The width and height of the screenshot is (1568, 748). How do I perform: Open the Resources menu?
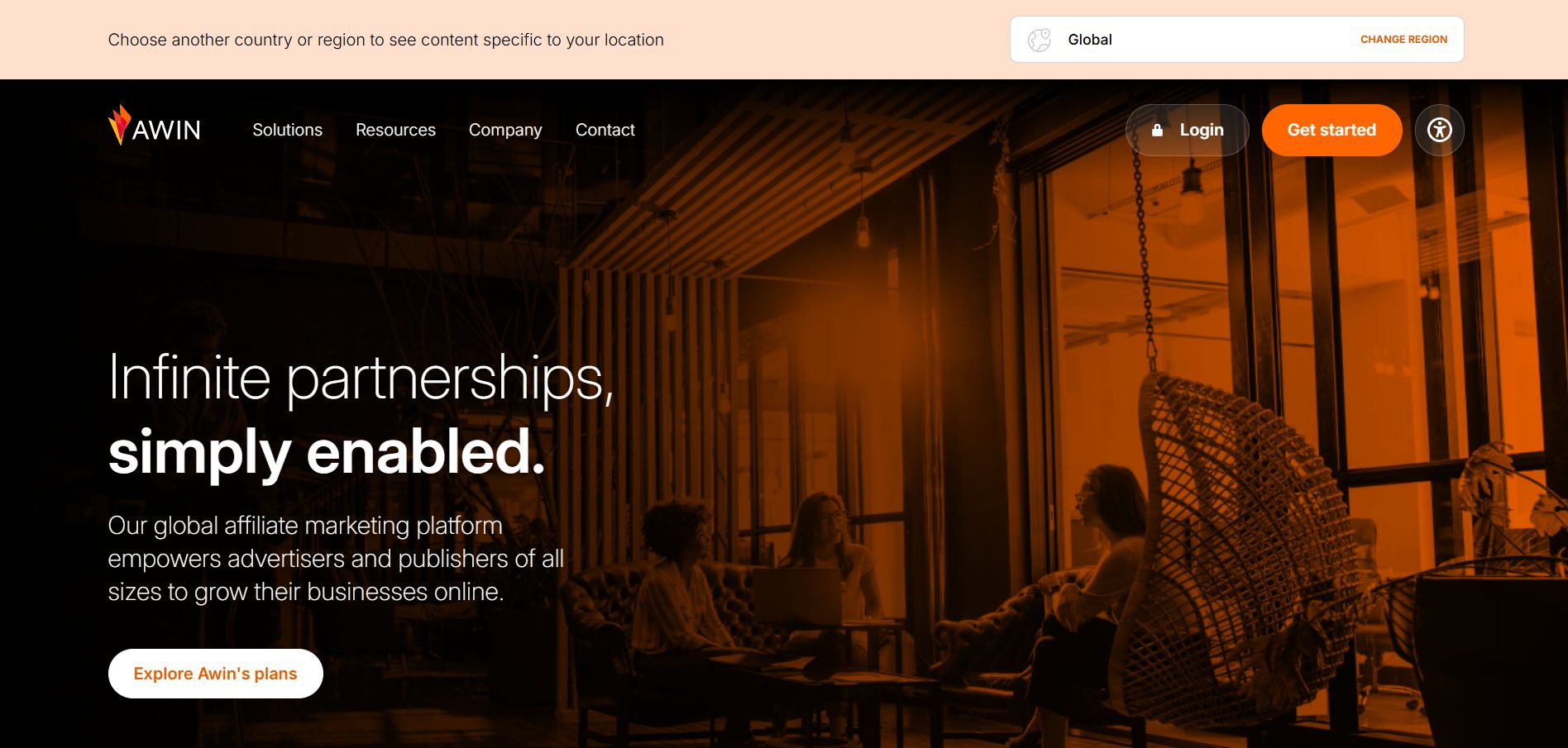[395, 130]
